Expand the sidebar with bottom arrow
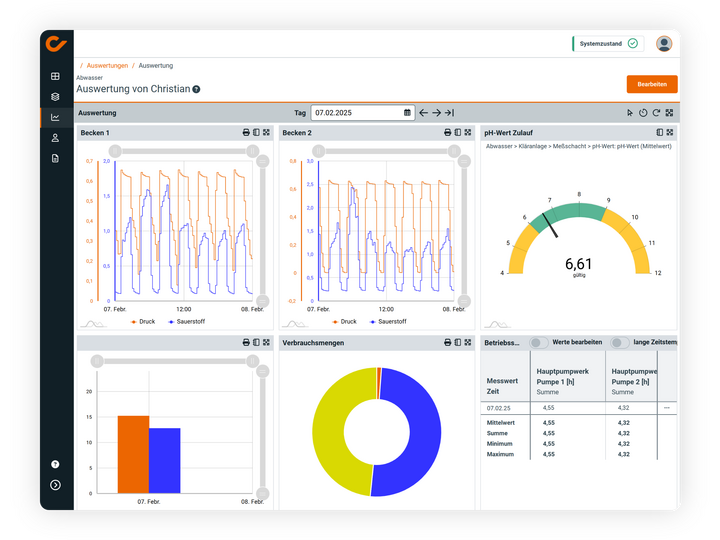Screen dimensions: 720x540 tap(55, 485)
